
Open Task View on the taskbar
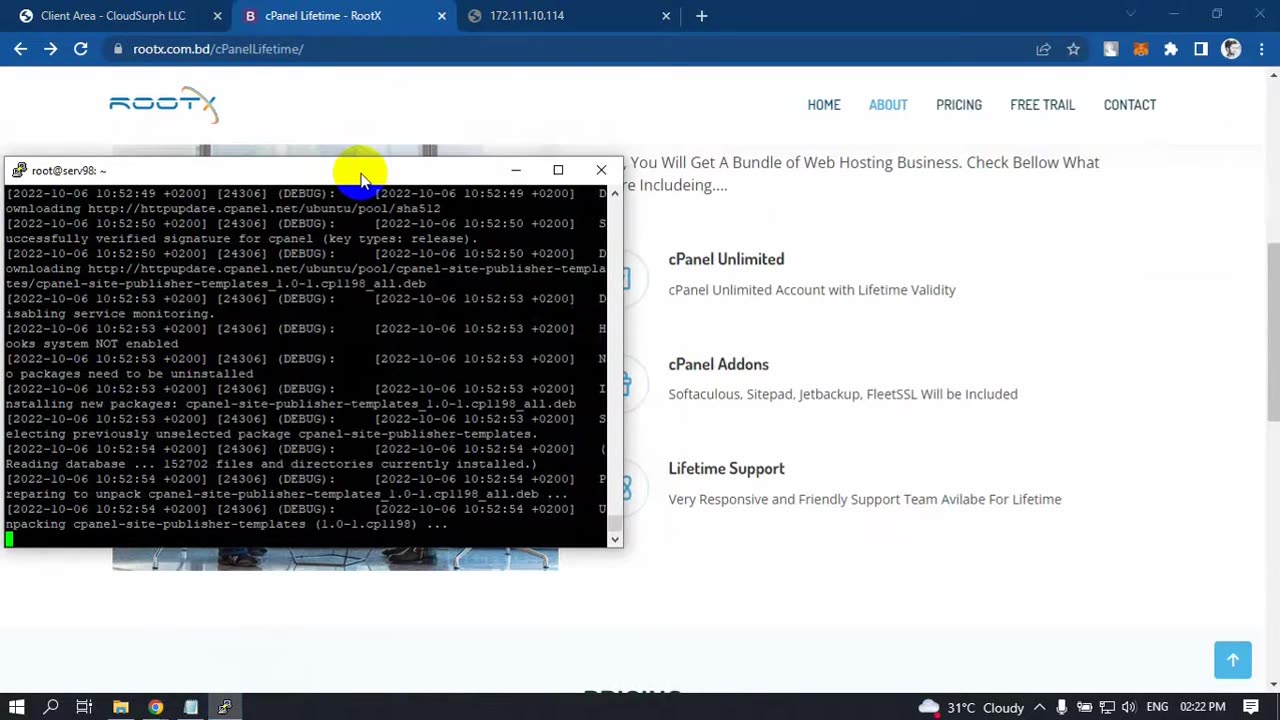click(x=85, y=707)
